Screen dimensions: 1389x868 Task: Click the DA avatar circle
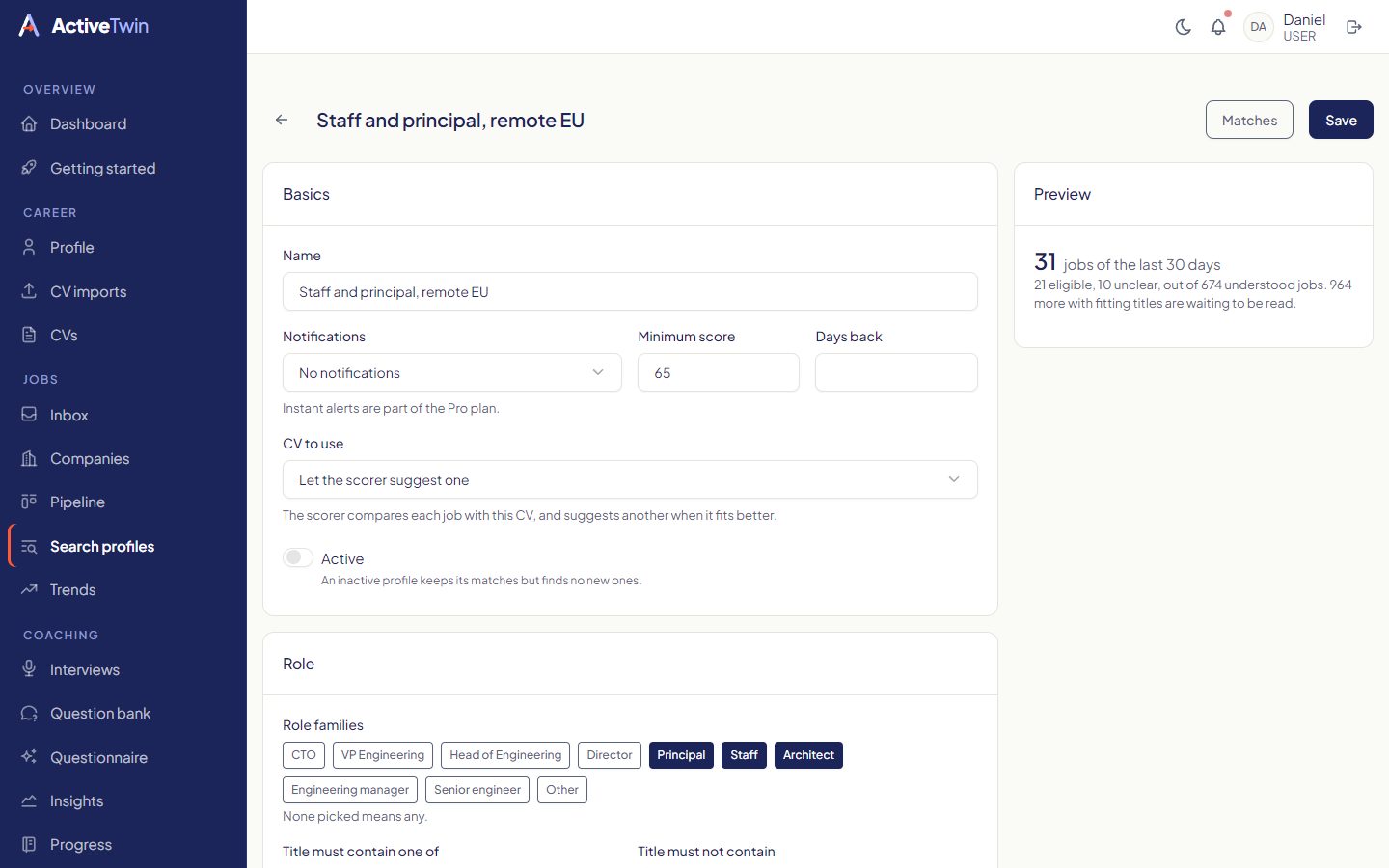(x=1259, y=27)
